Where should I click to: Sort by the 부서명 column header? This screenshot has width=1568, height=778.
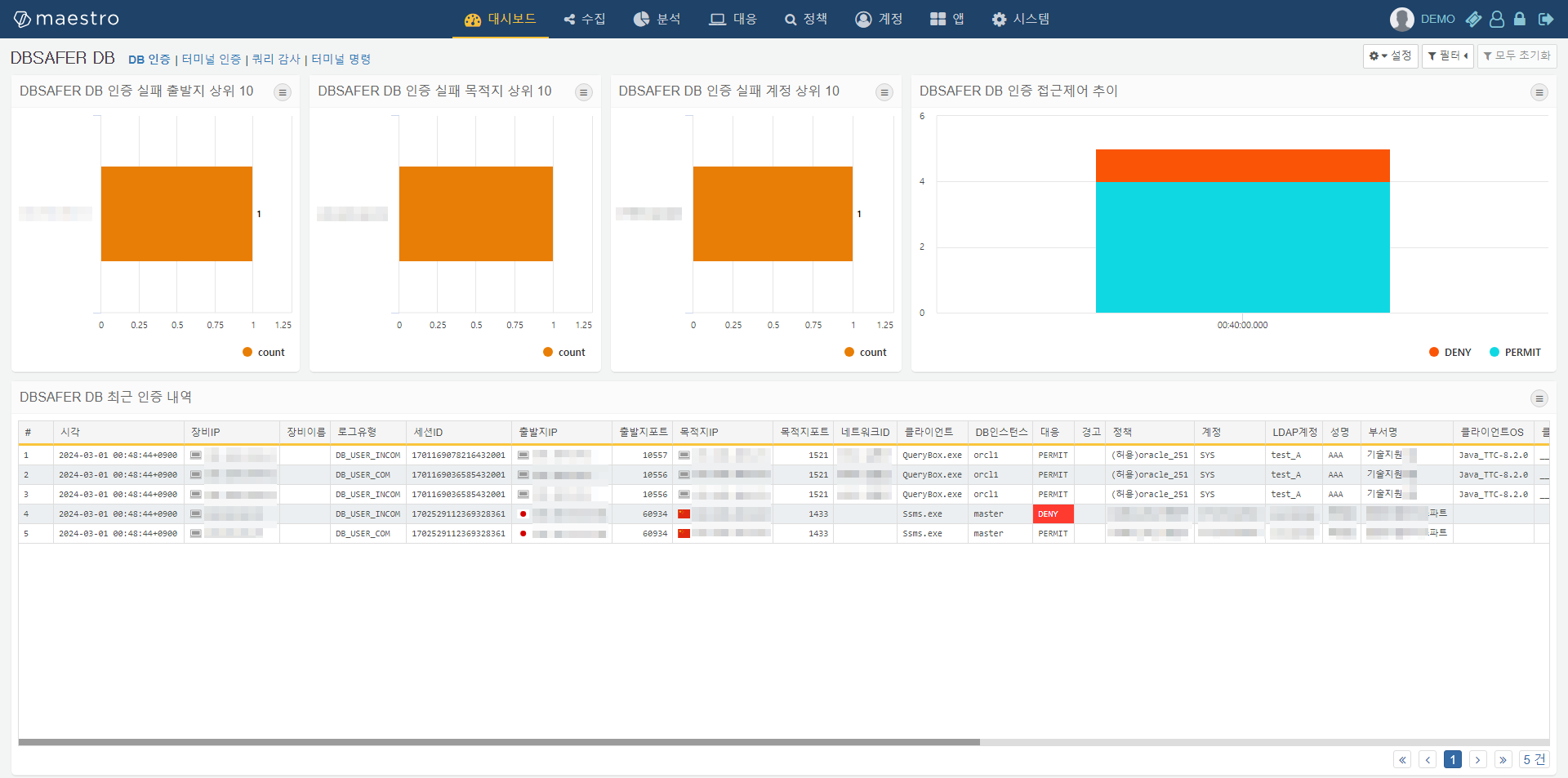pos(1407,432)
